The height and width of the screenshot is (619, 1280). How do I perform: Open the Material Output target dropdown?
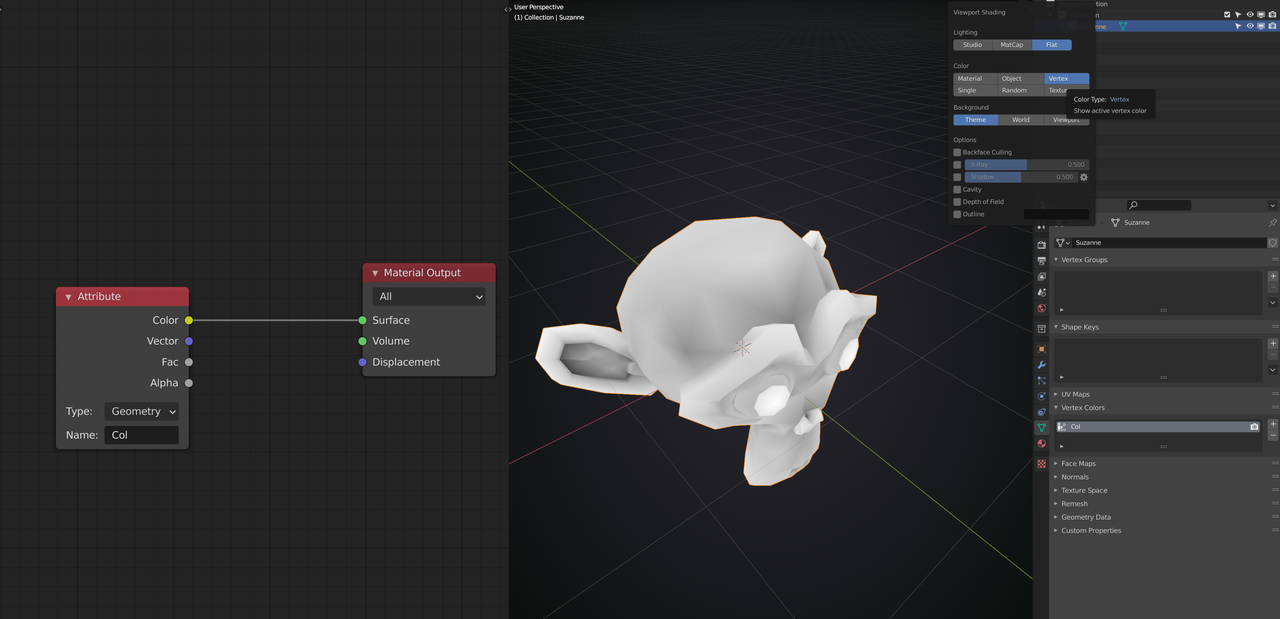coord(429,297)
